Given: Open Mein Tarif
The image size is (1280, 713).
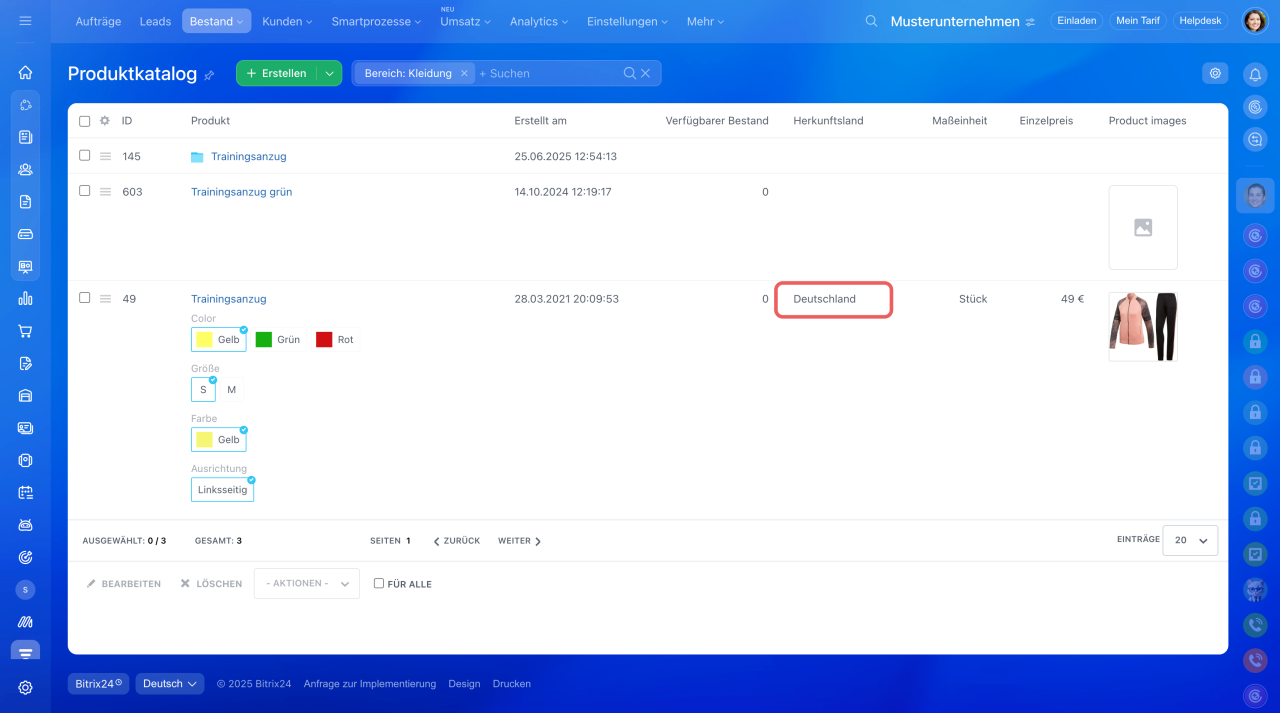Looking at the screenshot, I should tap(1138, 21).
